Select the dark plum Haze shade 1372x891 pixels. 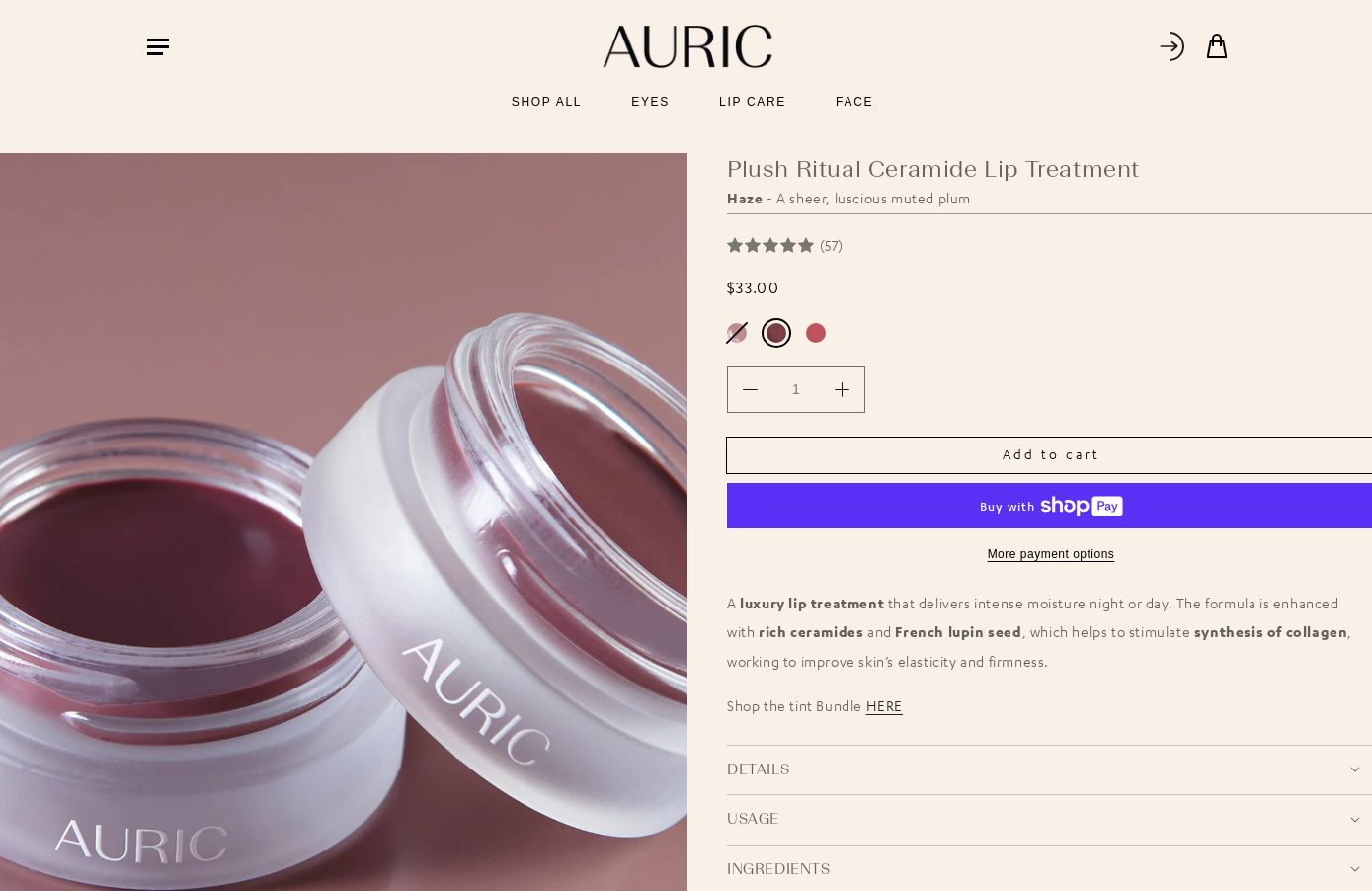point(776,333)
